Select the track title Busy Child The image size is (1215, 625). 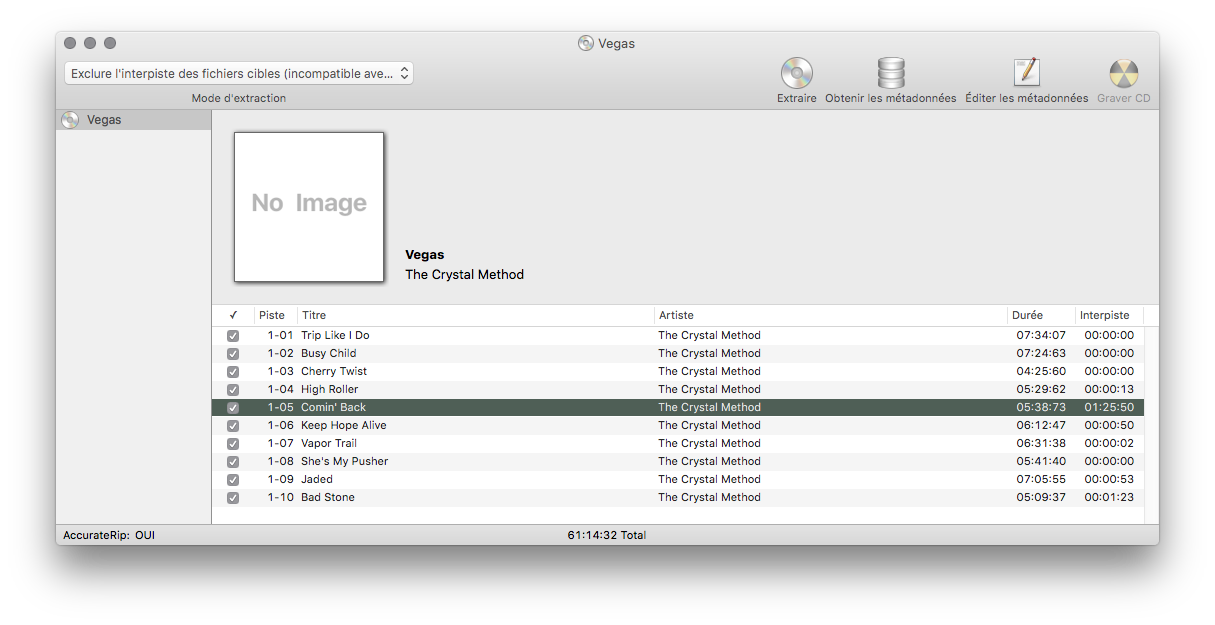pos(329,354)
